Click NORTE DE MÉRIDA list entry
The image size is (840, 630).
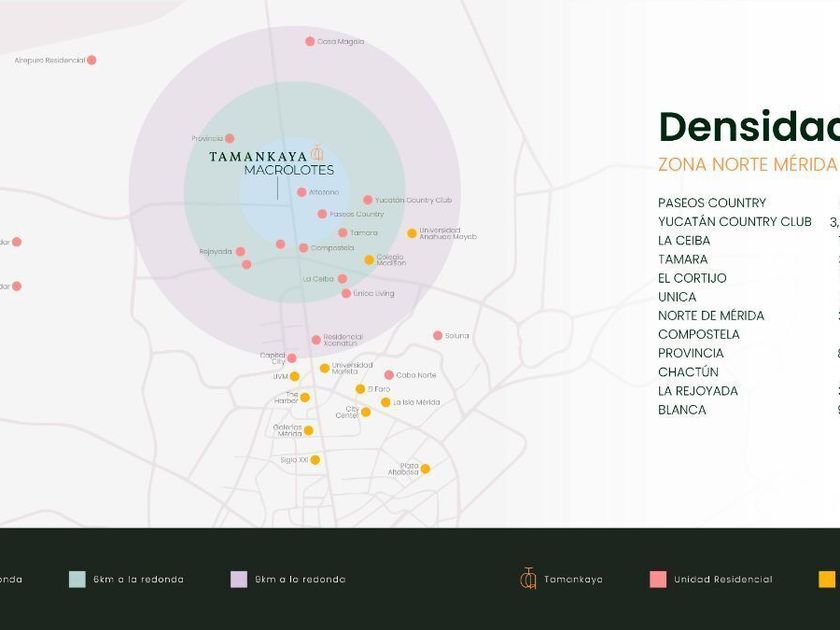coord(711,316)
